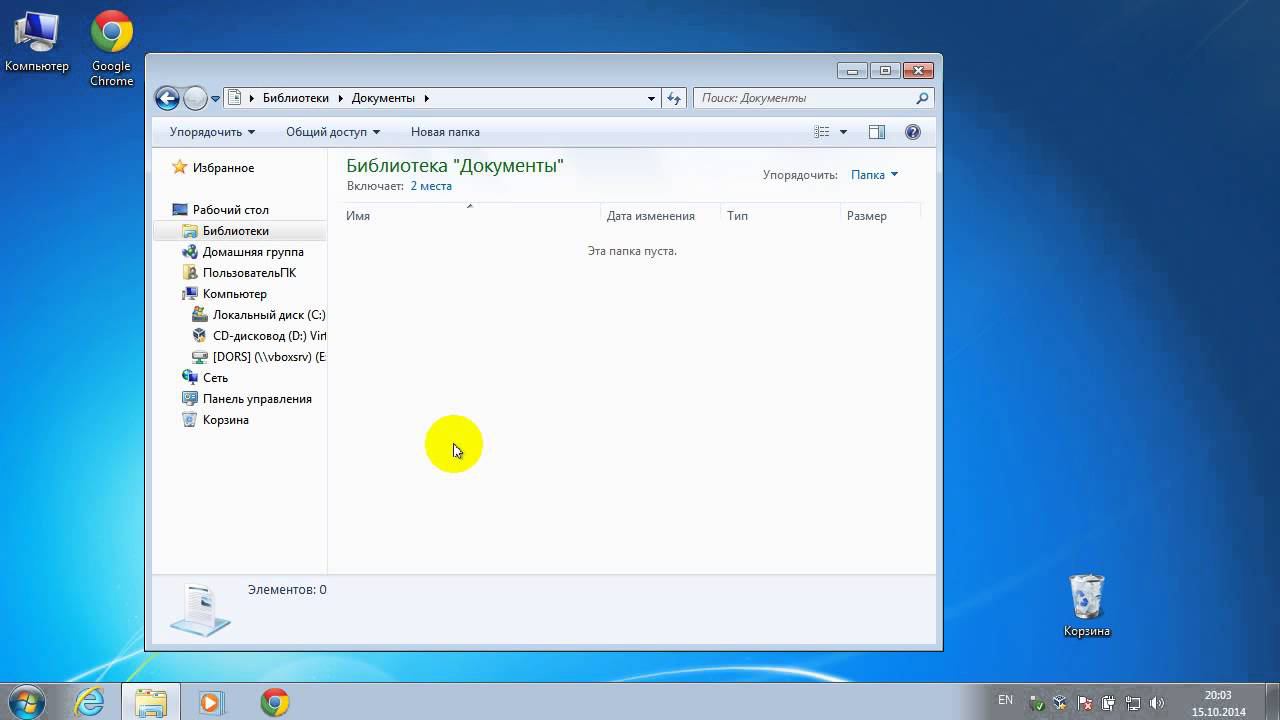Click the network tray icon

pyautogui.click(x=1133, y=703)
